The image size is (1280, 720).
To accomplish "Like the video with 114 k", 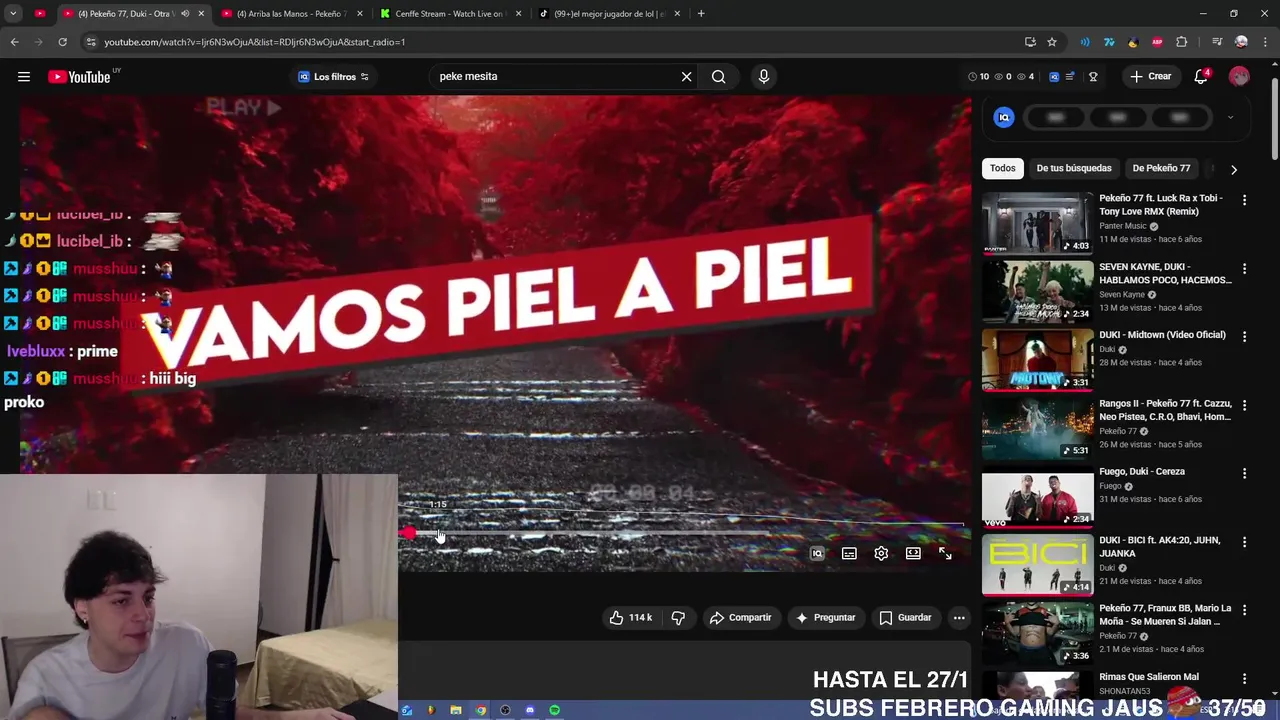I will 630,618.
